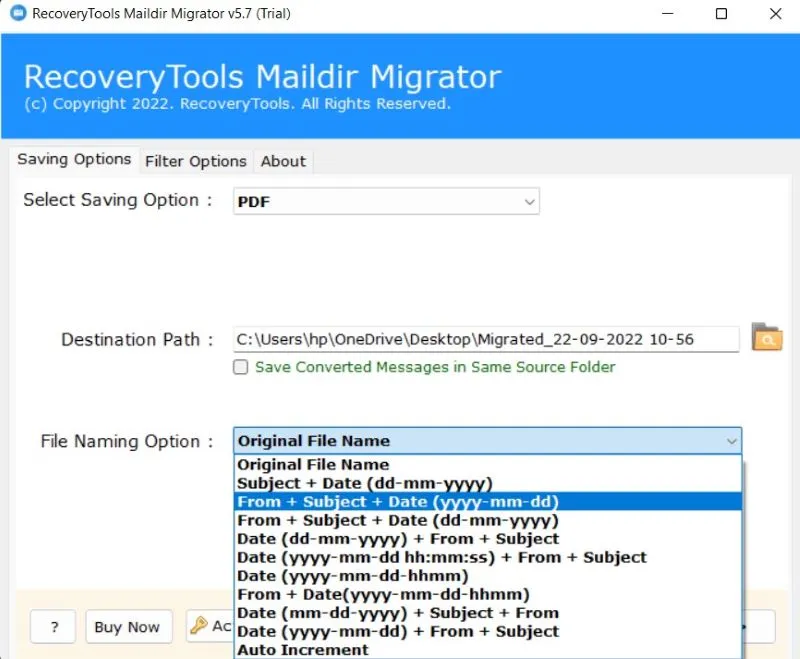Screen dimensions: 800x659
Task: Click the app icon in title bar
Action: (x=16, y=14)
